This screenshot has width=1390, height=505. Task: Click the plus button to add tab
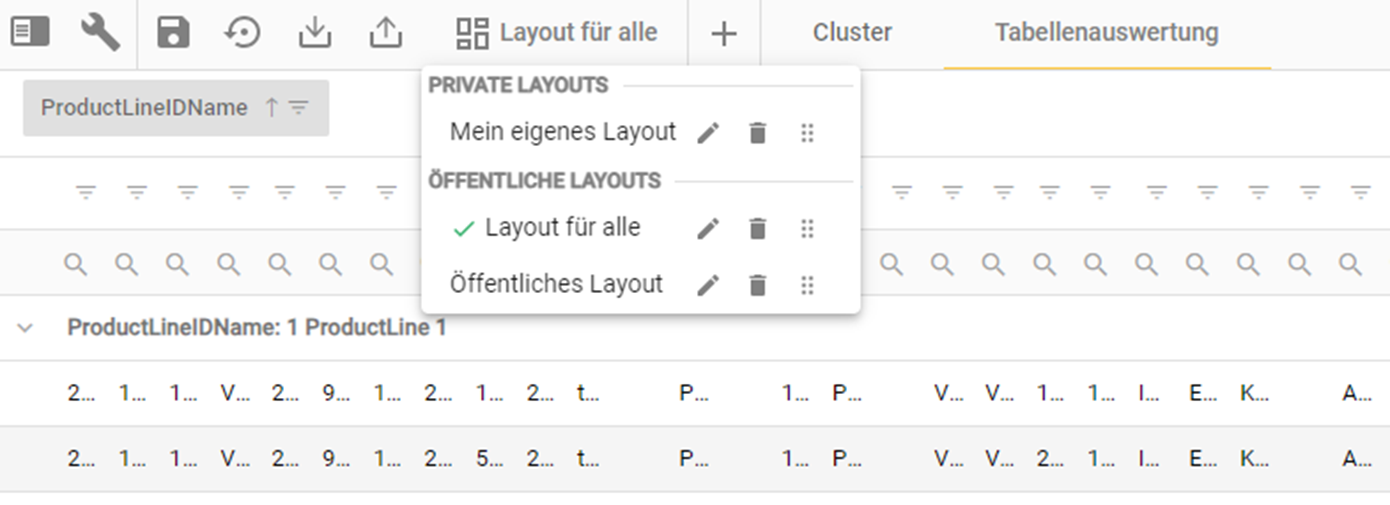723,34
